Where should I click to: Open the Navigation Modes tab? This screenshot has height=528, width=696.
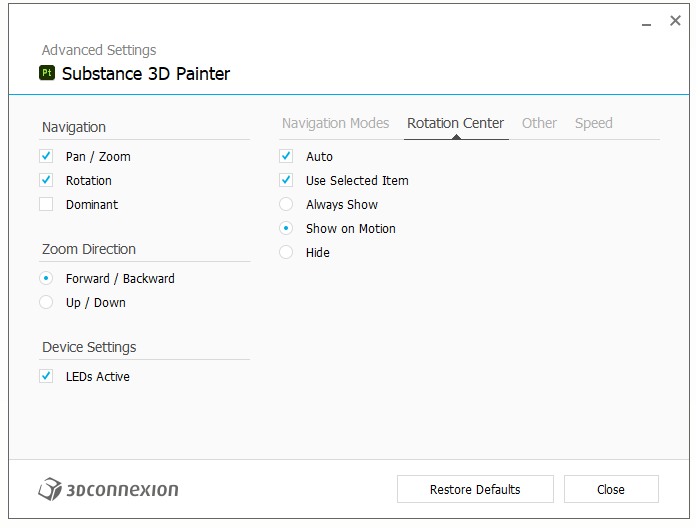[x=335, y=123]
